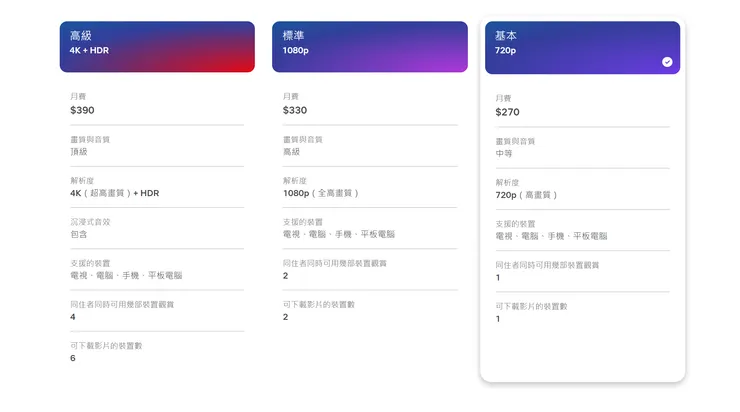
Task: Click 中等 quality in the 基本 plan
Action: pyautogui.click(x=504, y=154)
